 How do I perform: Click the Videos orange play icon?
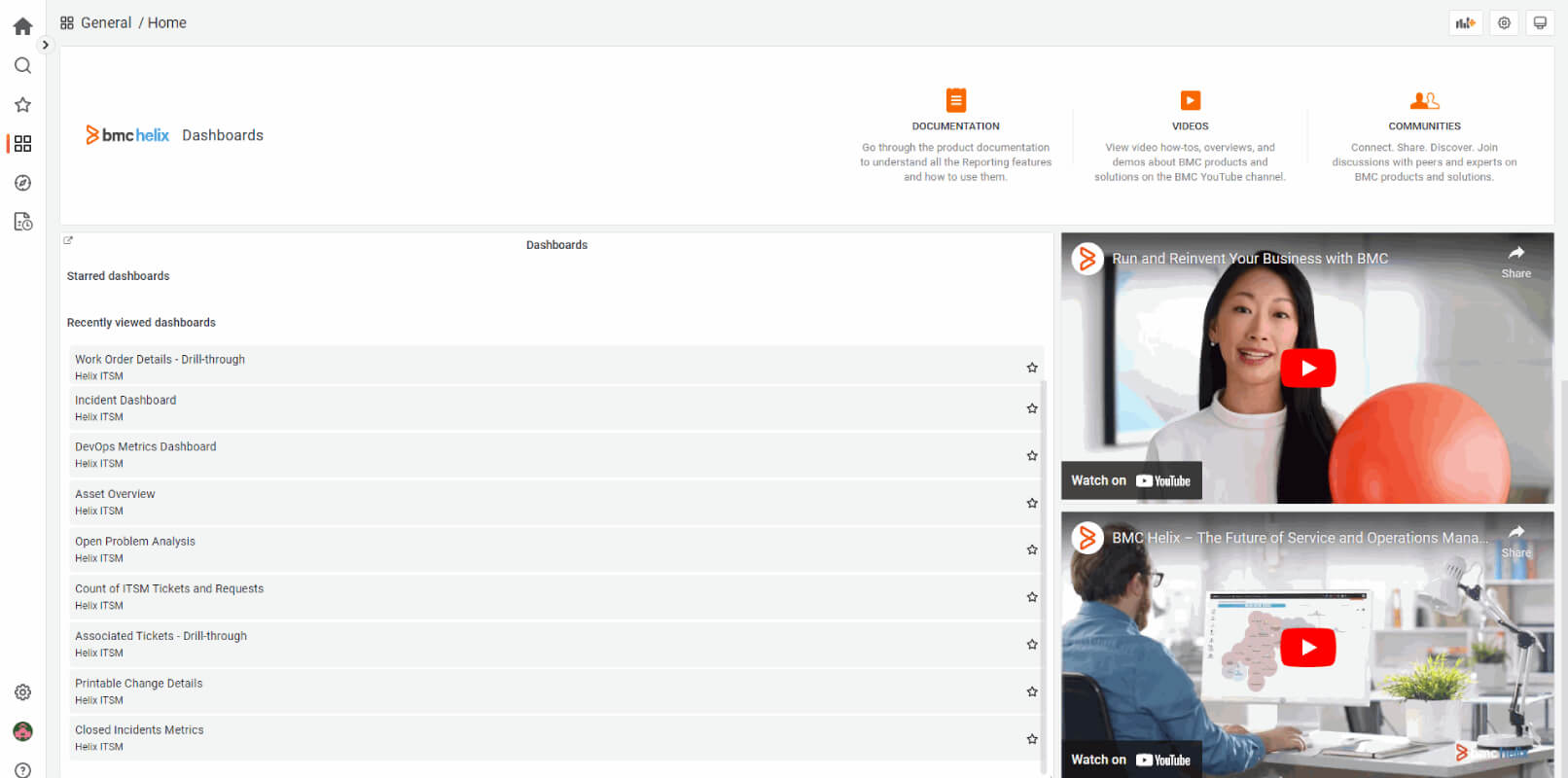click(1191, 100)
